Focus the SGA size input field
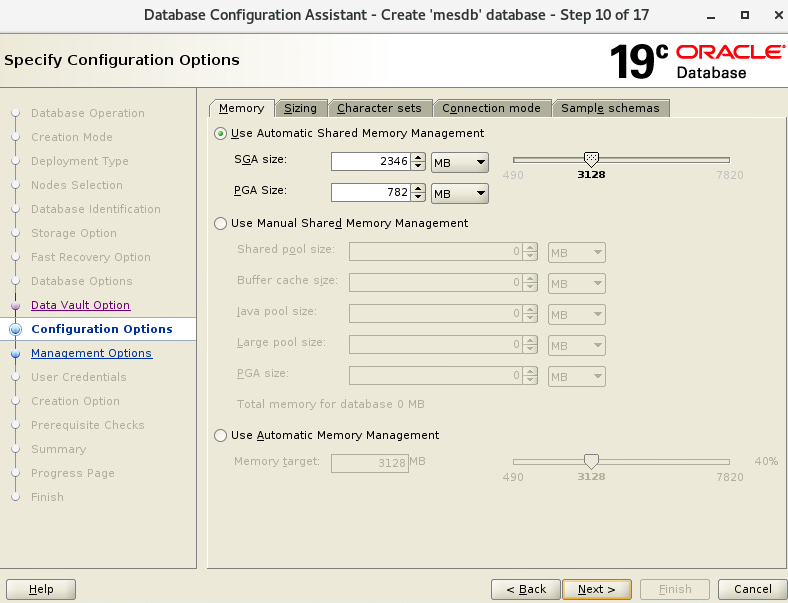This screenshot has height=603, width=788. [369, 162]
